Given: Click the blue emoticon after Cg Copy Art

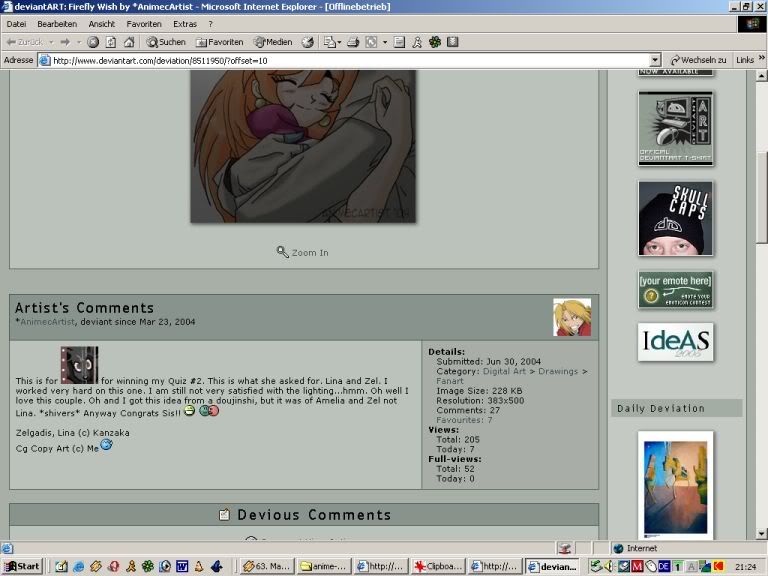Looking at the screenshot, I should (106, 445).
